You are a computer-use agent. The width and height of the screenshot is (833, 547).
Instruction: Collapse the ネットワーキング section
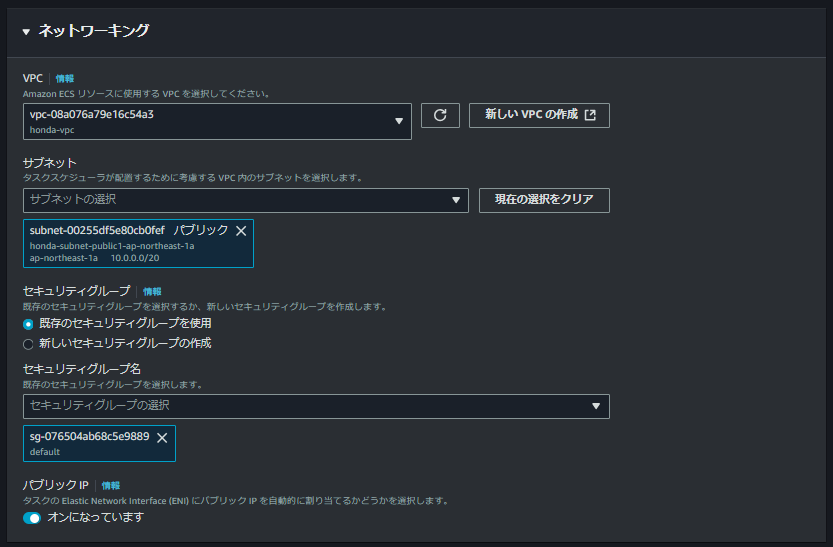[26, 32]
